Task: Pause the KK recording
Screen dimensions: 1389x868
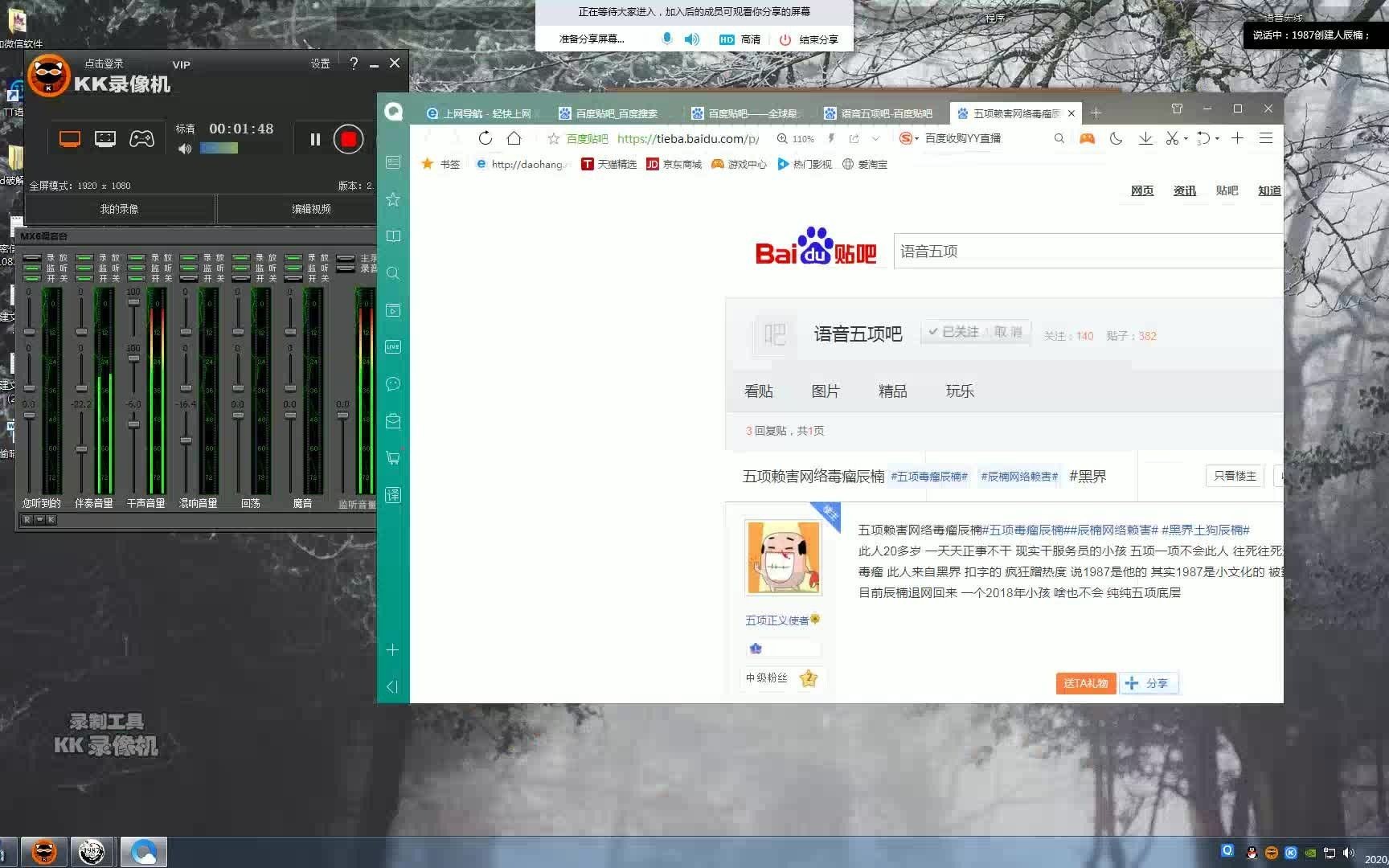Action: [315, 140]
